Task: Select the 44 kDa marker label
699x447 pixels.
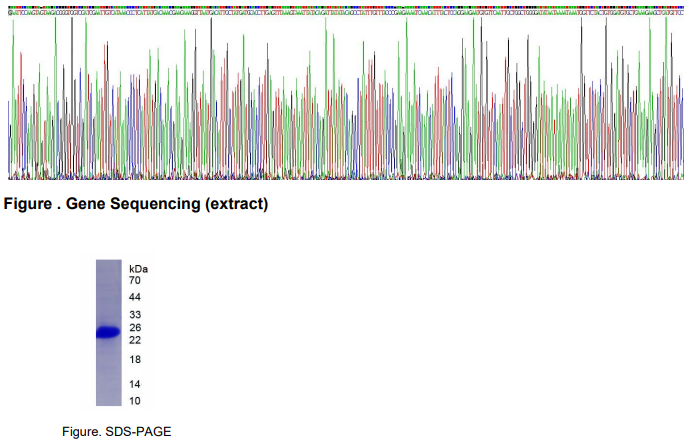Action: coord(135,298)
